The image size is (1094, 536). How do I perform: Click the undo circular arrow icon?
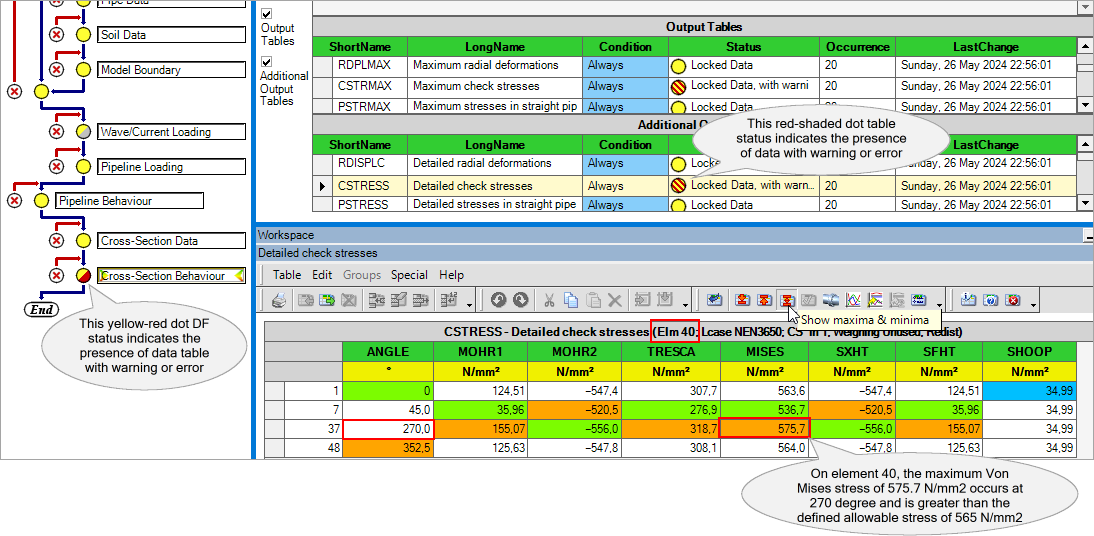[498, 300]
